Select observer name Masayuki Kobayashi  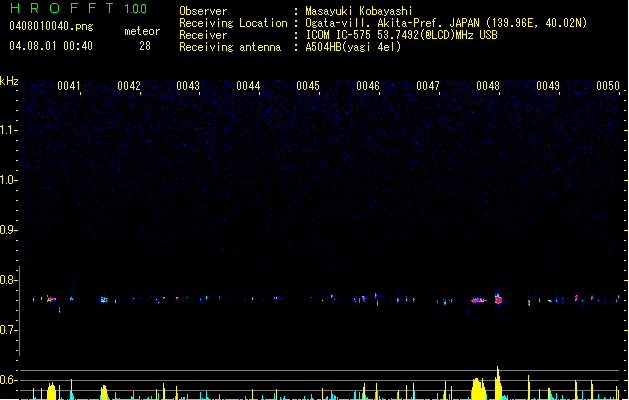tap(359, 11)
